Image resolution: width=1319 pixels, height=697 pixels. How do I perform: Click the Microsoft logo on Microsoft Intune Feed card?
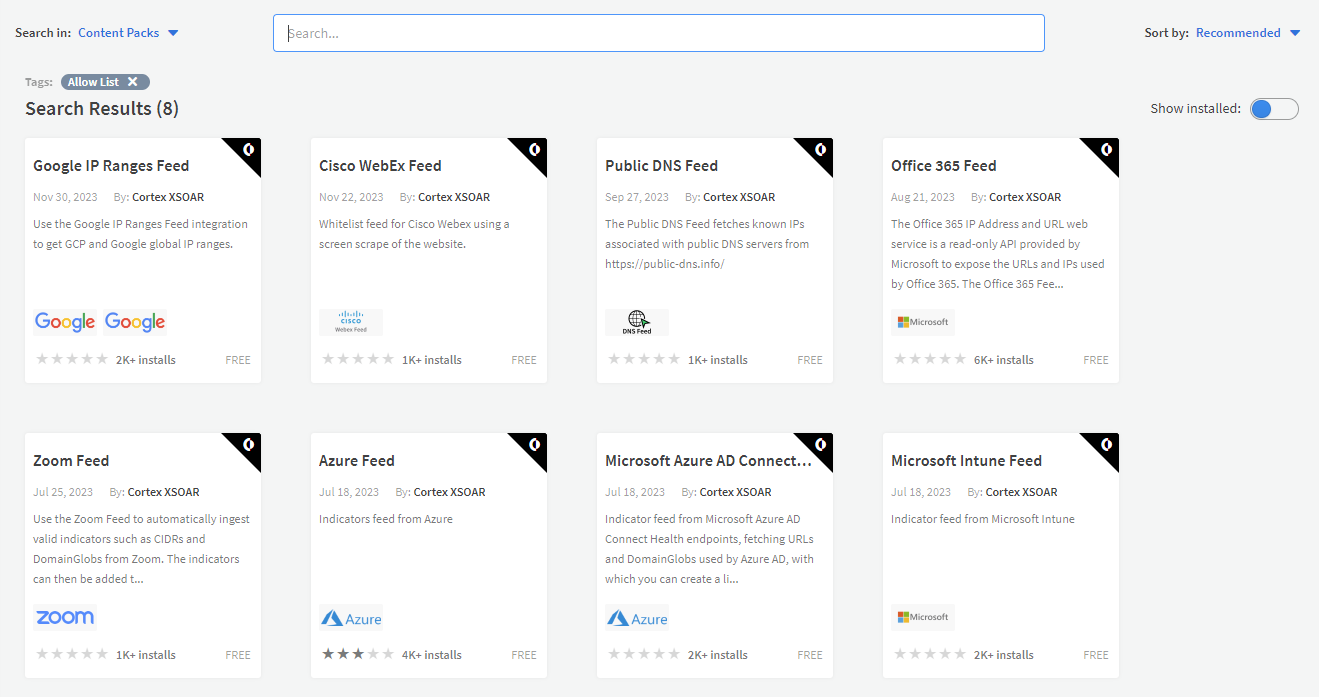tap(923, 617)
